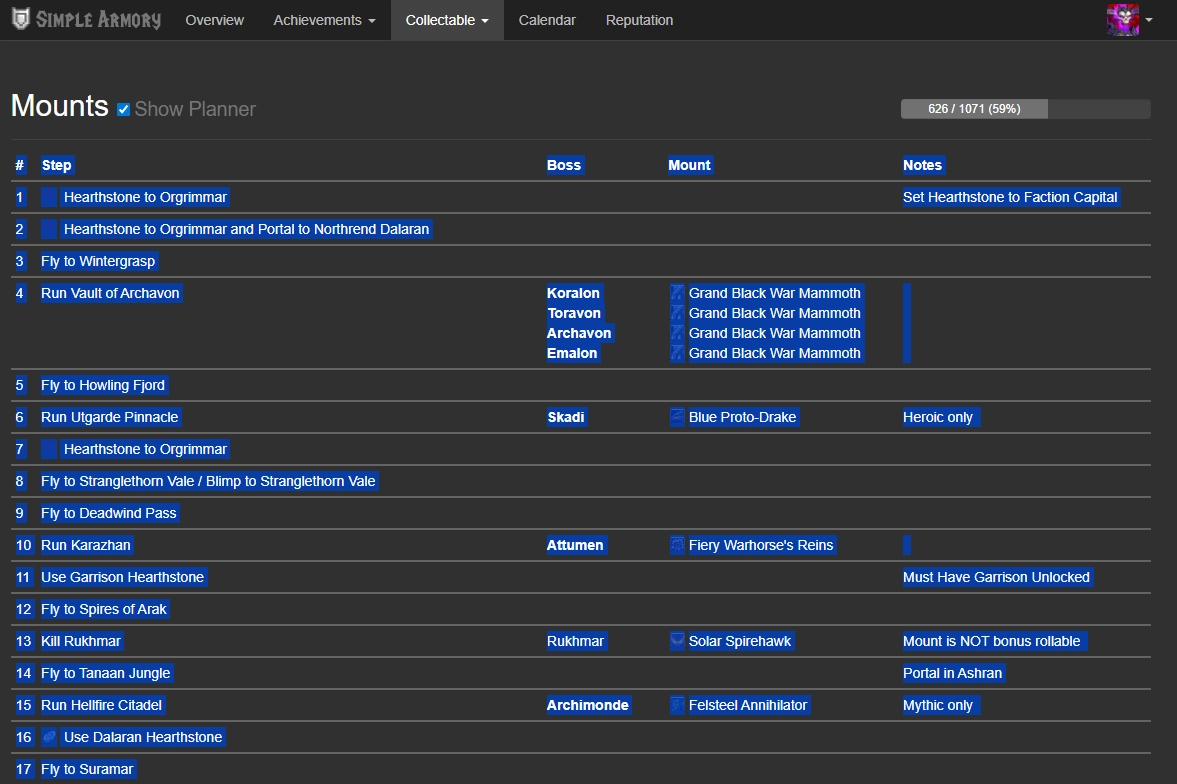Click the Fly to Suramar step

pyautogui.click(x=87, y=769)
